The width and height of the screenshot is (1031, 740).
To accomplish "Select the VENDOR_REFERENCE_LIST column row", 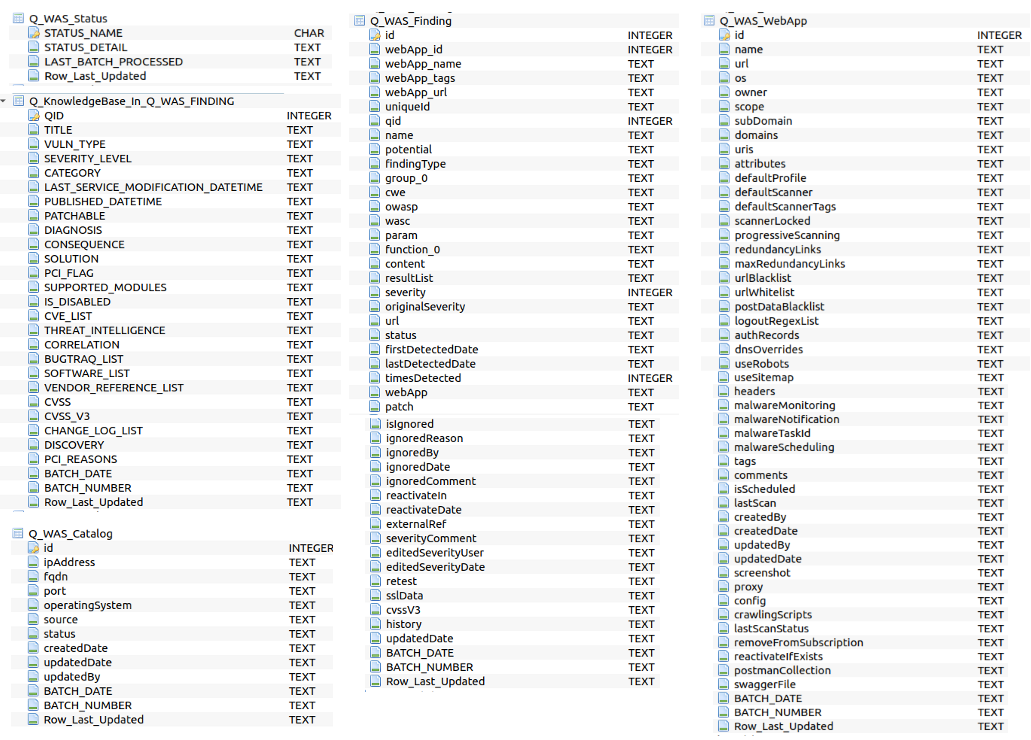I will coord(171,387).
